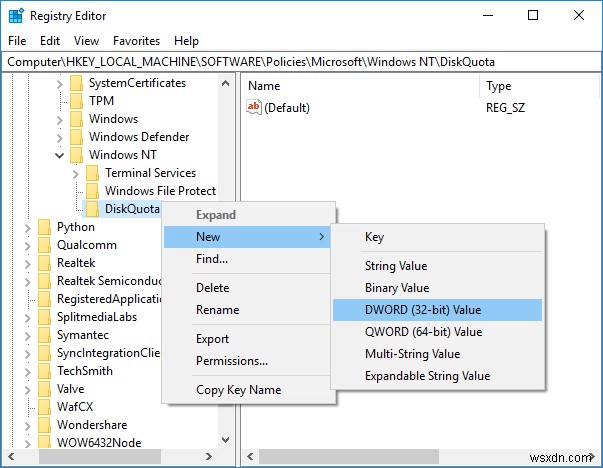Image resolution: width=603 pixels, height=468 pixels.
Task: Click the WOW6432Node folder icon
Action: [44, 443]
